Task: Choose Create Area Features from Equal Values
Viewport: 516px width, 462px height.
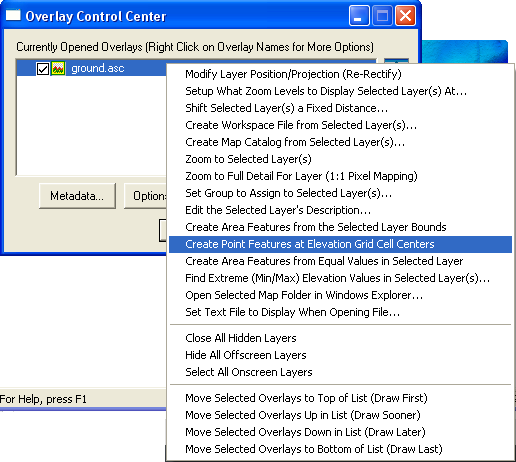Action: coord(340,261)
